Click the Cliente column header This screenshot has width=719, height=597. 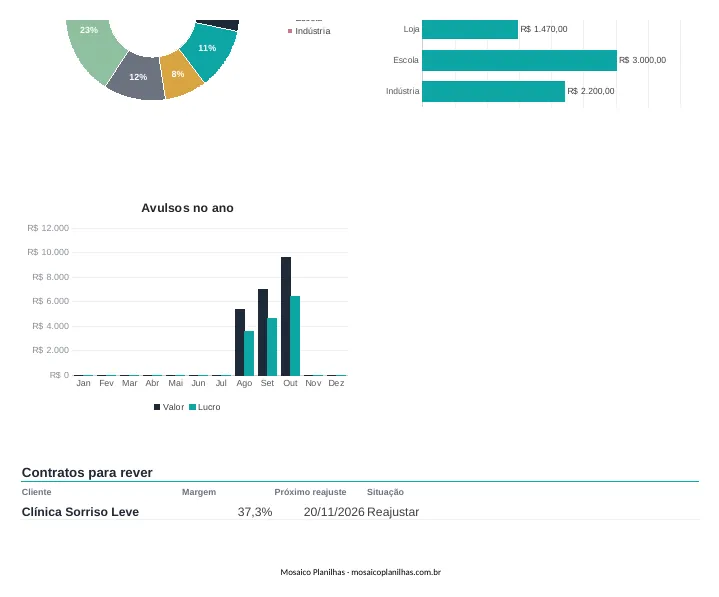(37, 492)
